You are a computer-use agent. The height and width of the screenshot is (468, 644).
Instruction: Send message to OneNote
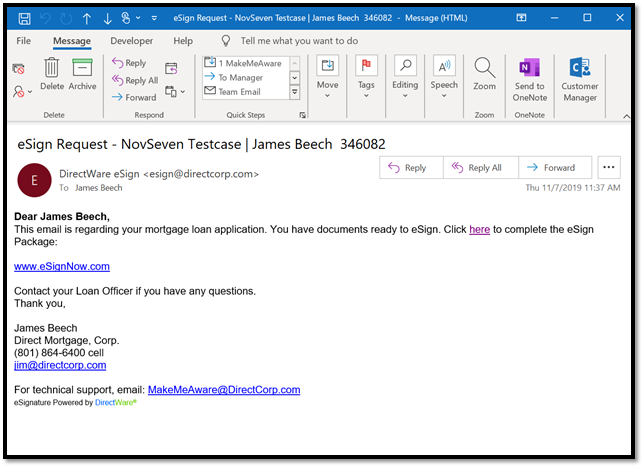pos(529,80)
